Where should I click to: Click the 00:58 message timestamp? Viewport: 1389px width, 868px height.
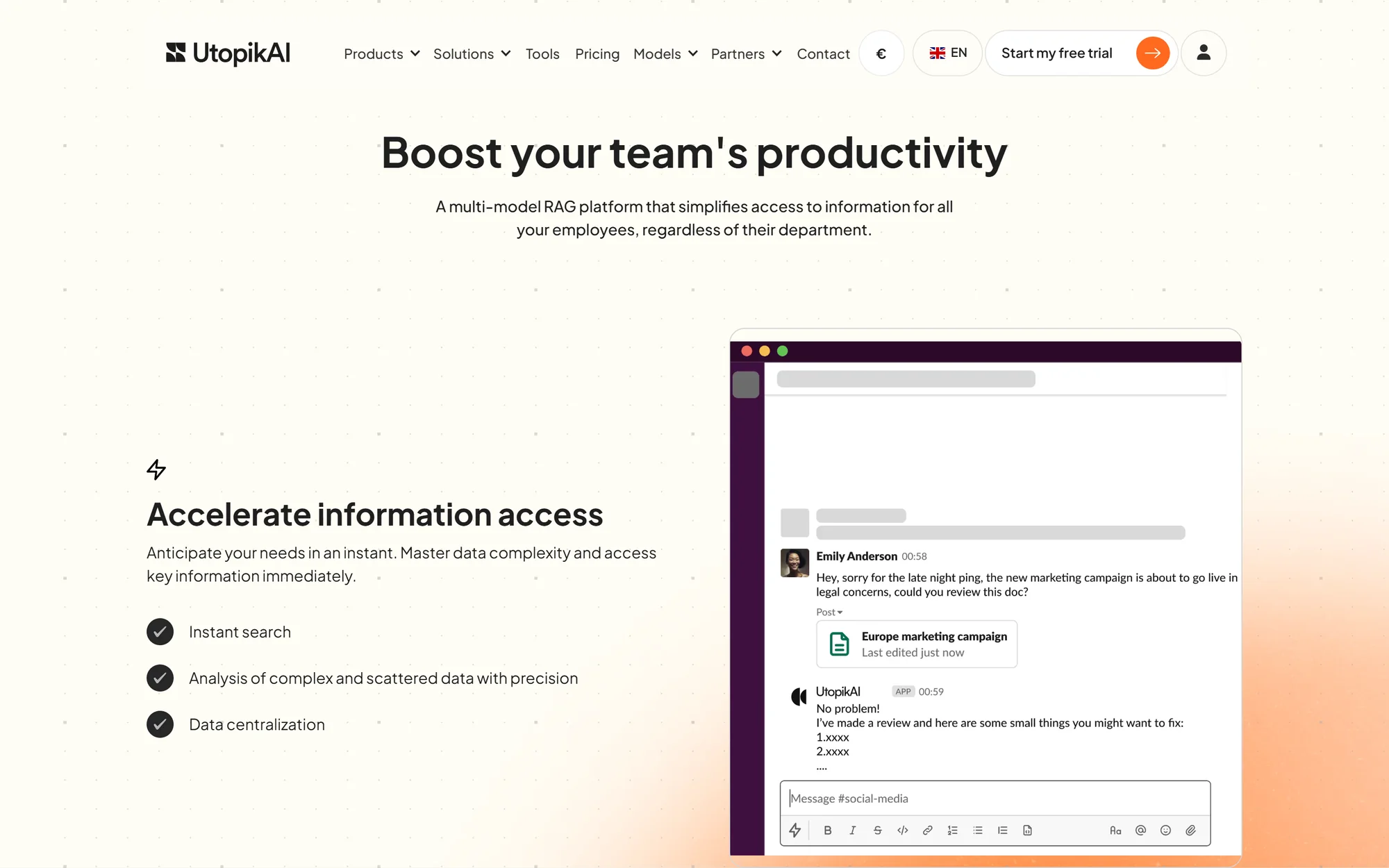(x=914, y=556)
